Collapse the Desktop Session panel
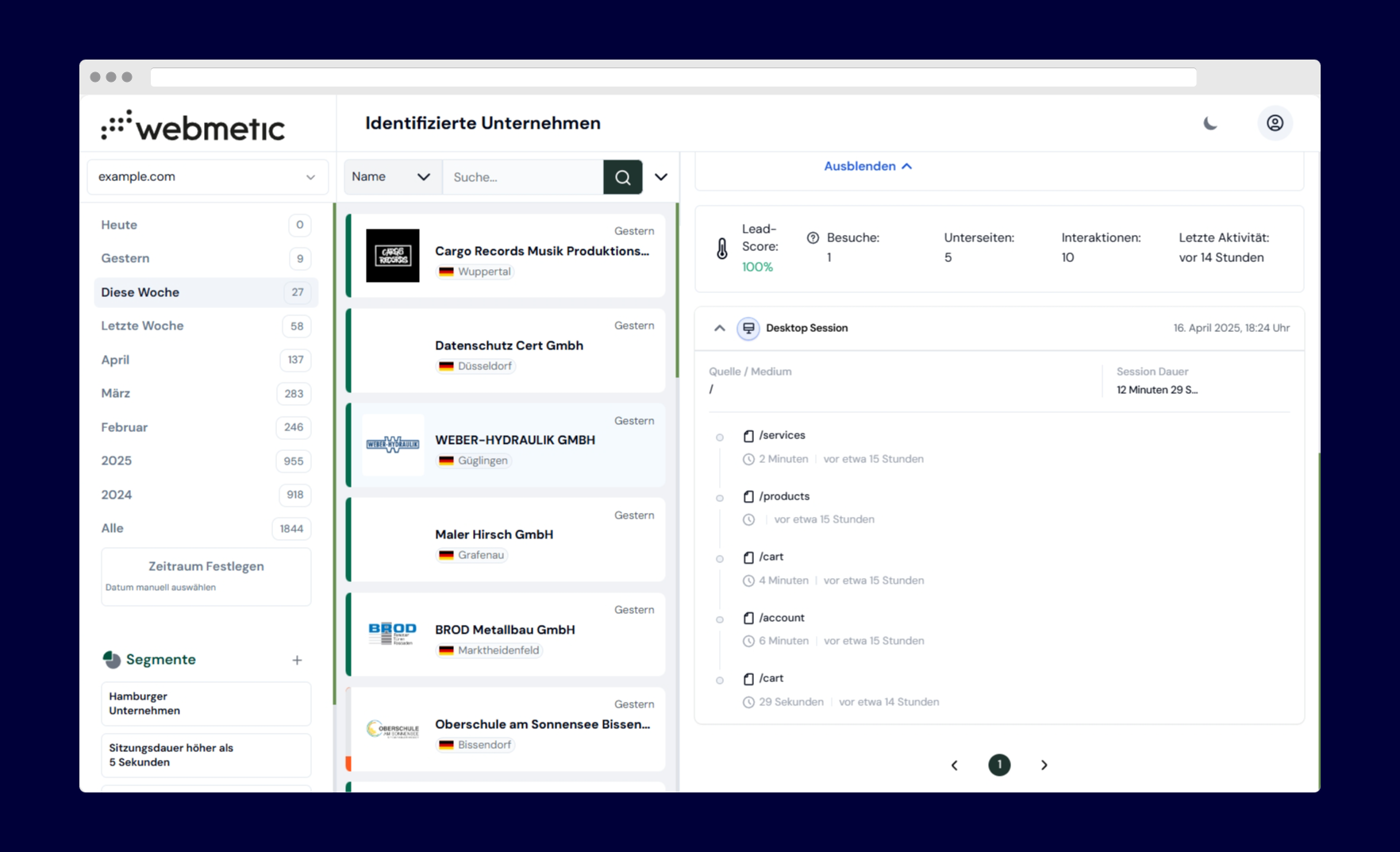 point(720,328)
